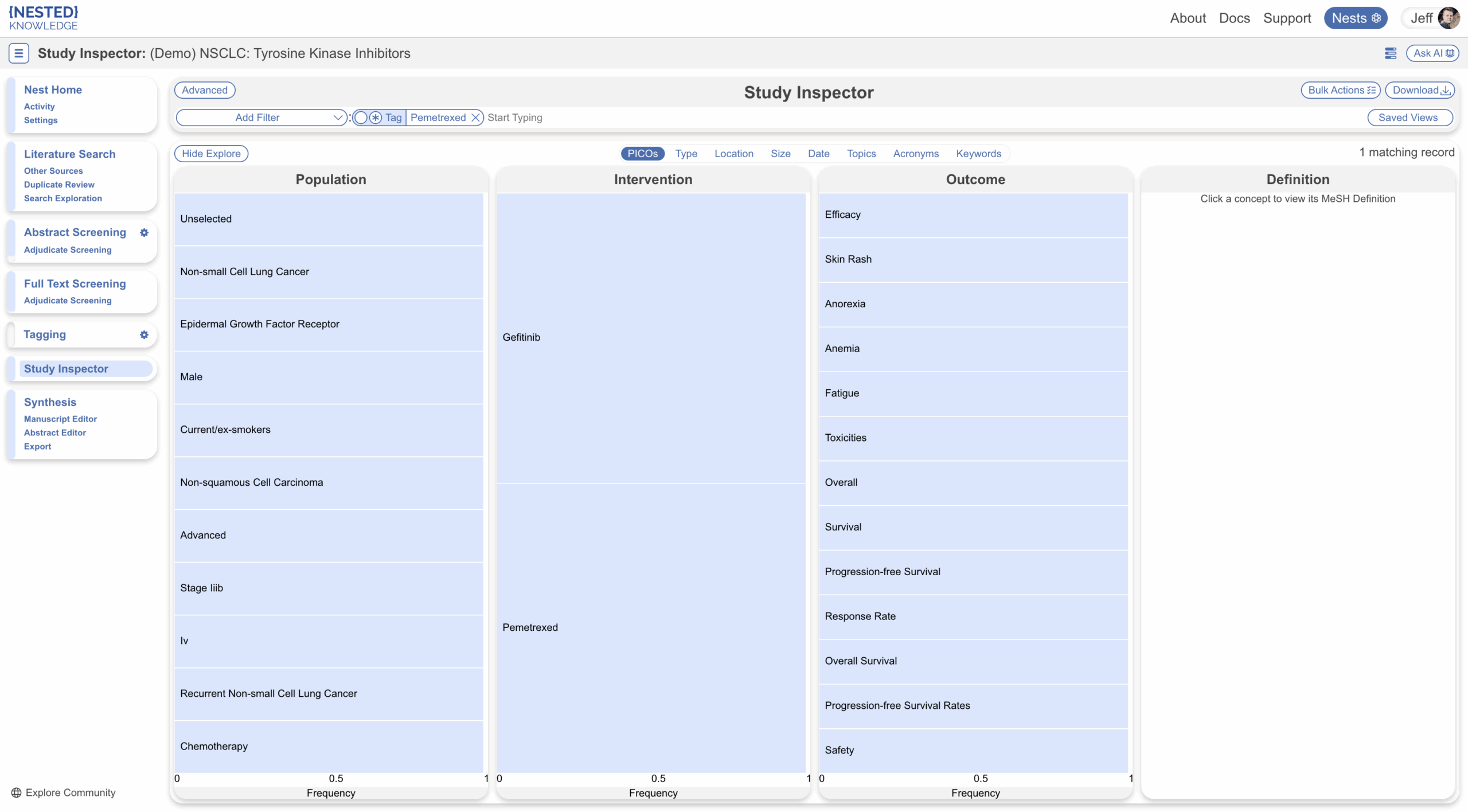Open Bulk Actions checklist button

point(1340,90)
